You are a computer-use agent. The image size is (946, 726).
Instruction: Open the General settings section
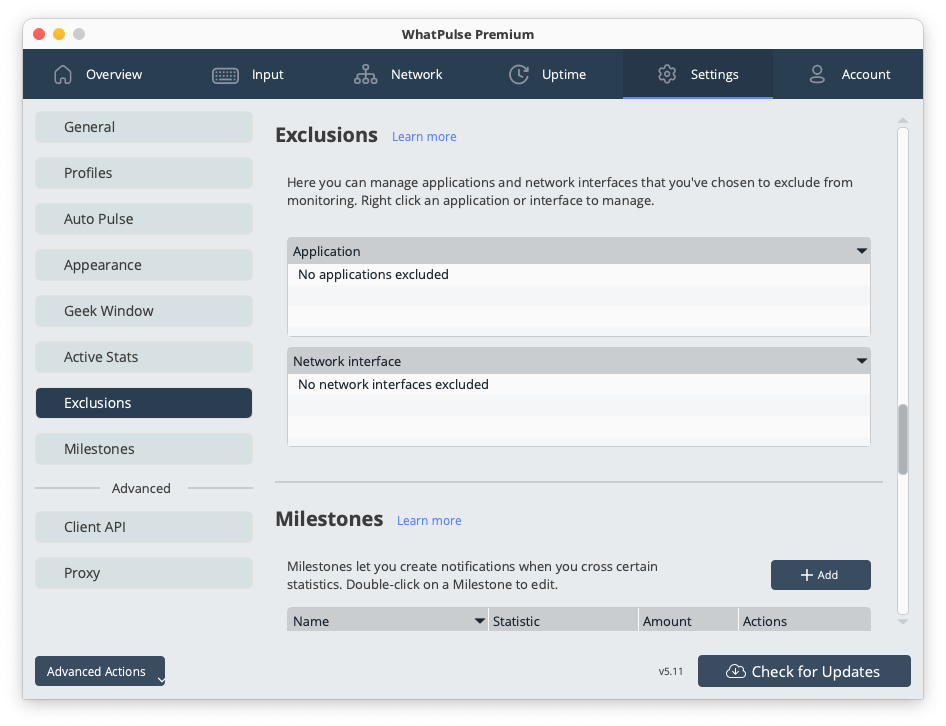(x=143, y=127)
